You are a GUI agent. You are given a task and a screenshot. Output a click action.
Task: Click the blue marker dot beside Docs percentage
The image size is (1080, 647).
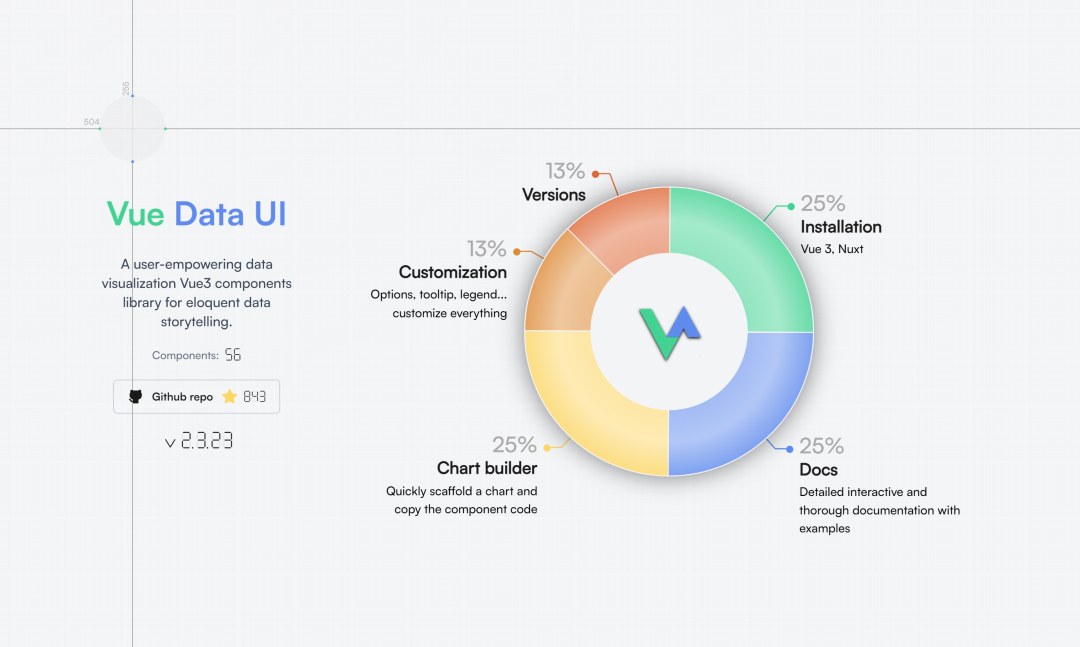[x=790, y=449]
